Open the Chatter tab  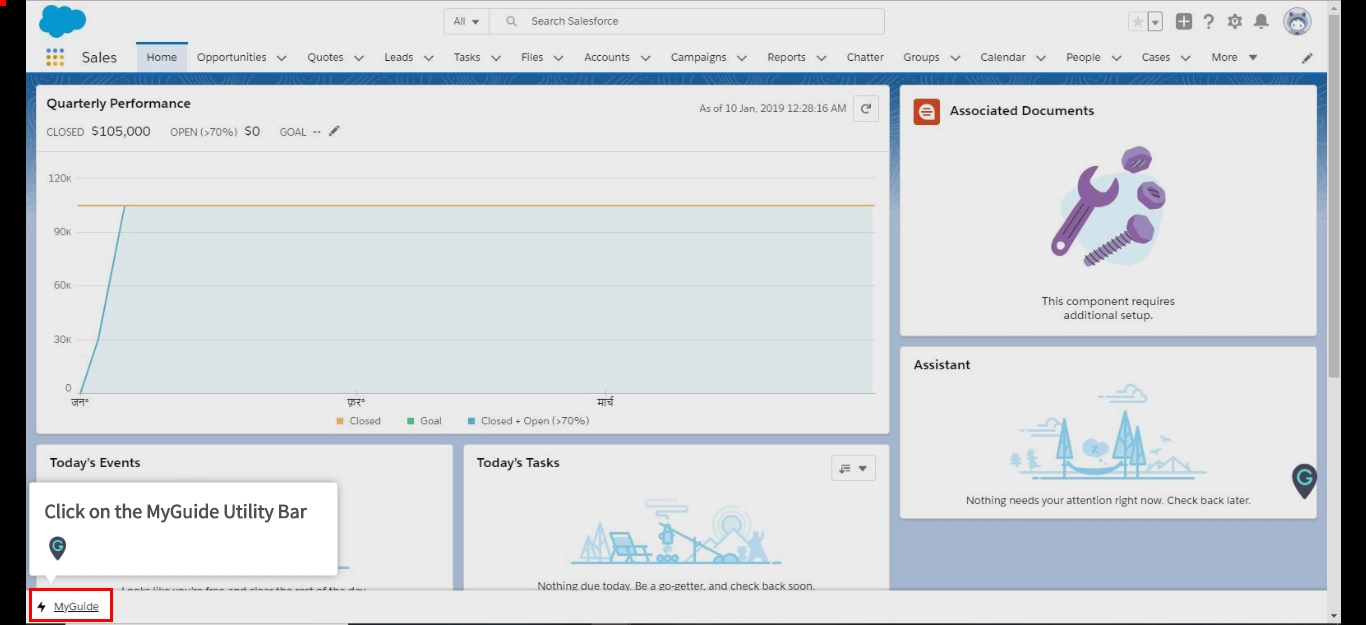point(865,58)
